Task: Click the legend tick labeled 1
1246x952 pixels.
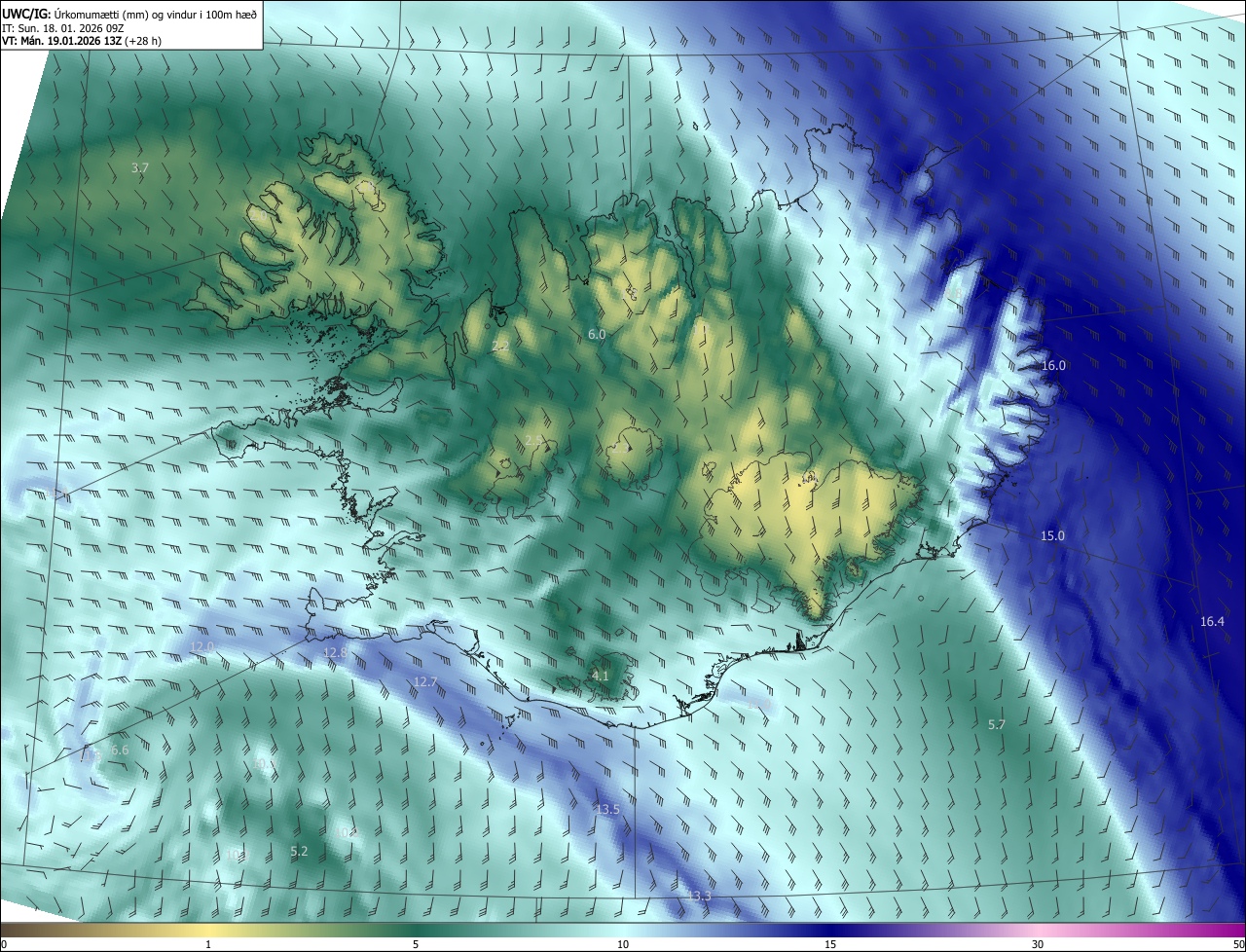Action: pos(208,944)
